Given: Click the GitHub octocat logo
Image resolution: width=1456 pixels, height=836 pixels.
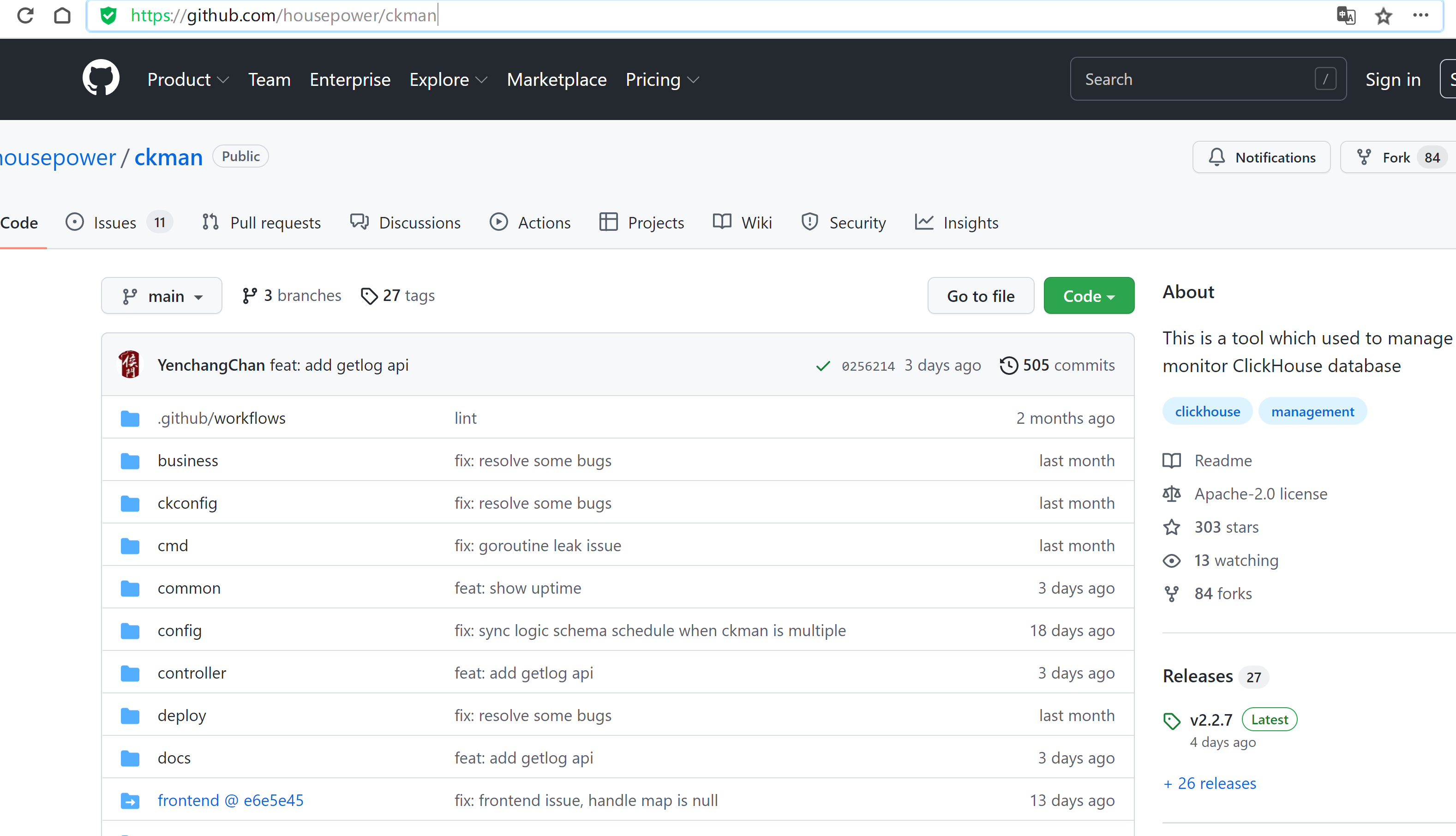Looking at the screenshot, I should pos(101,78).
